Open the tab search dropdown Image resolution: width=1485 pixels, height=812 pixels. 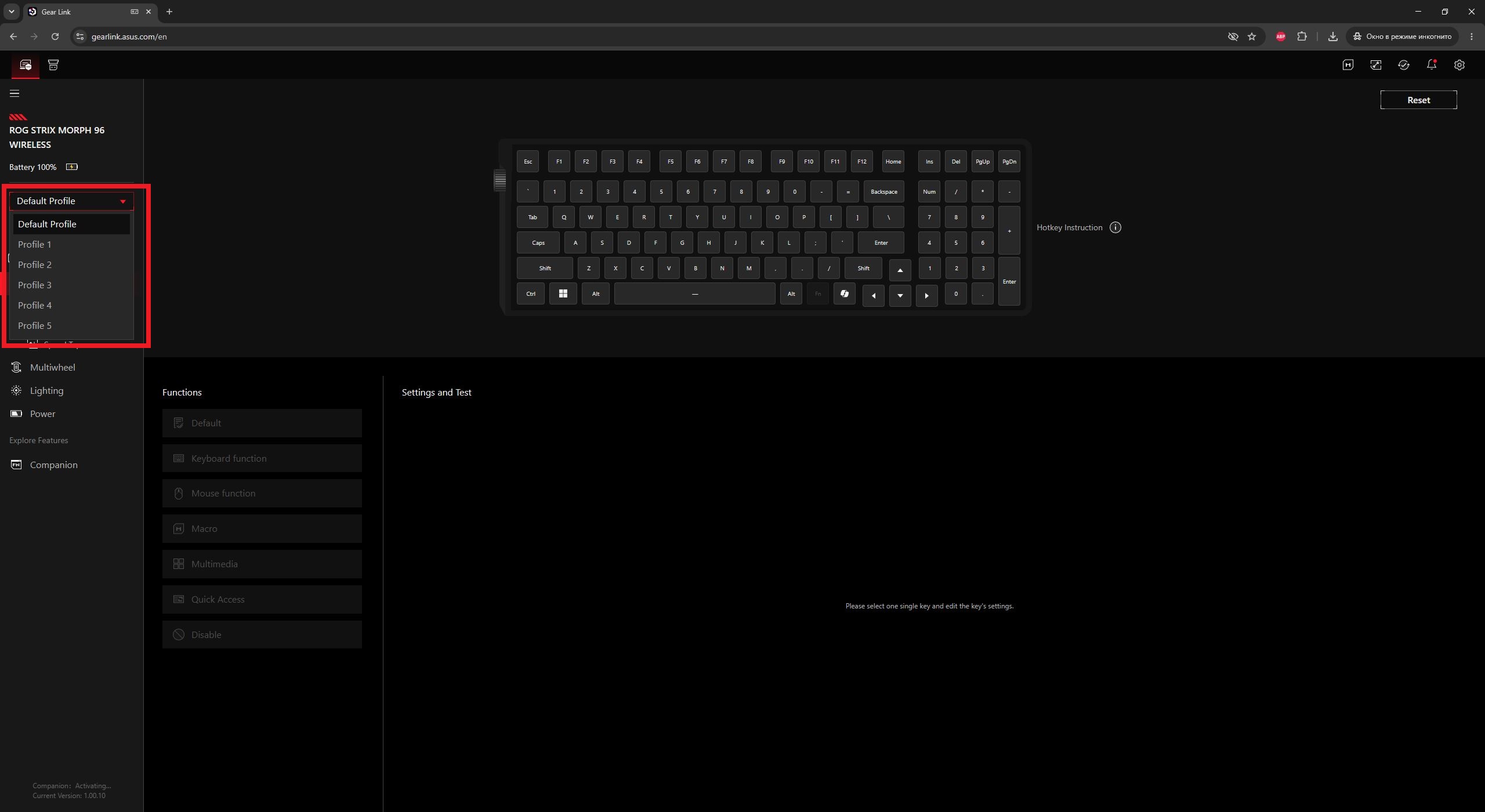(11, 12)
